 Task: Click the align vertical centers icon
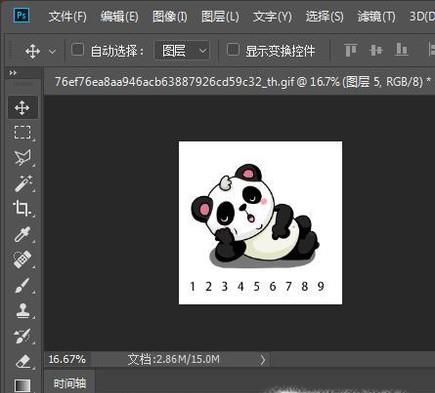point(376,50)
